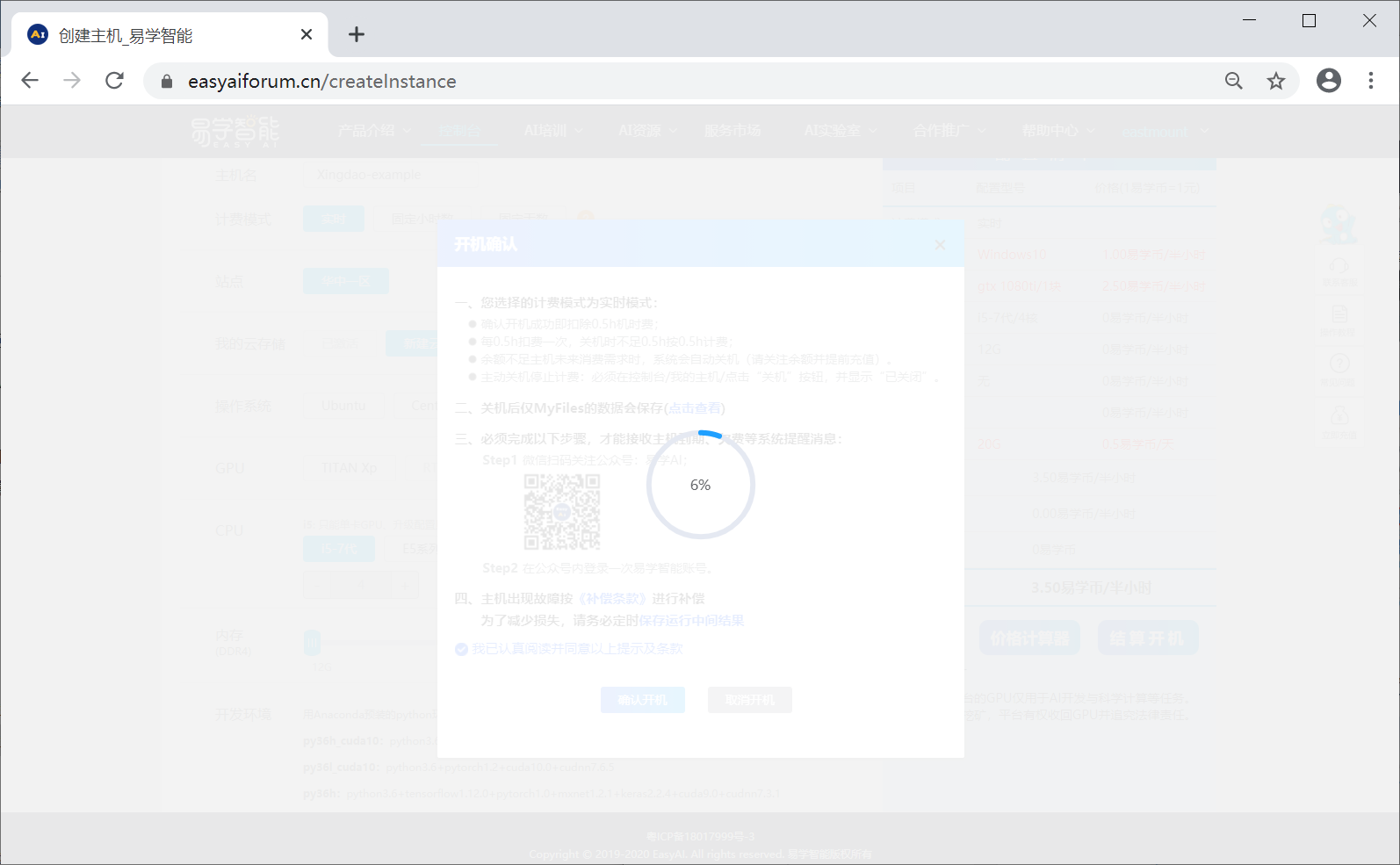Expand AI培训 navigation dropdown
This screenshot has width=1400, height=865.
pos(553,131)
